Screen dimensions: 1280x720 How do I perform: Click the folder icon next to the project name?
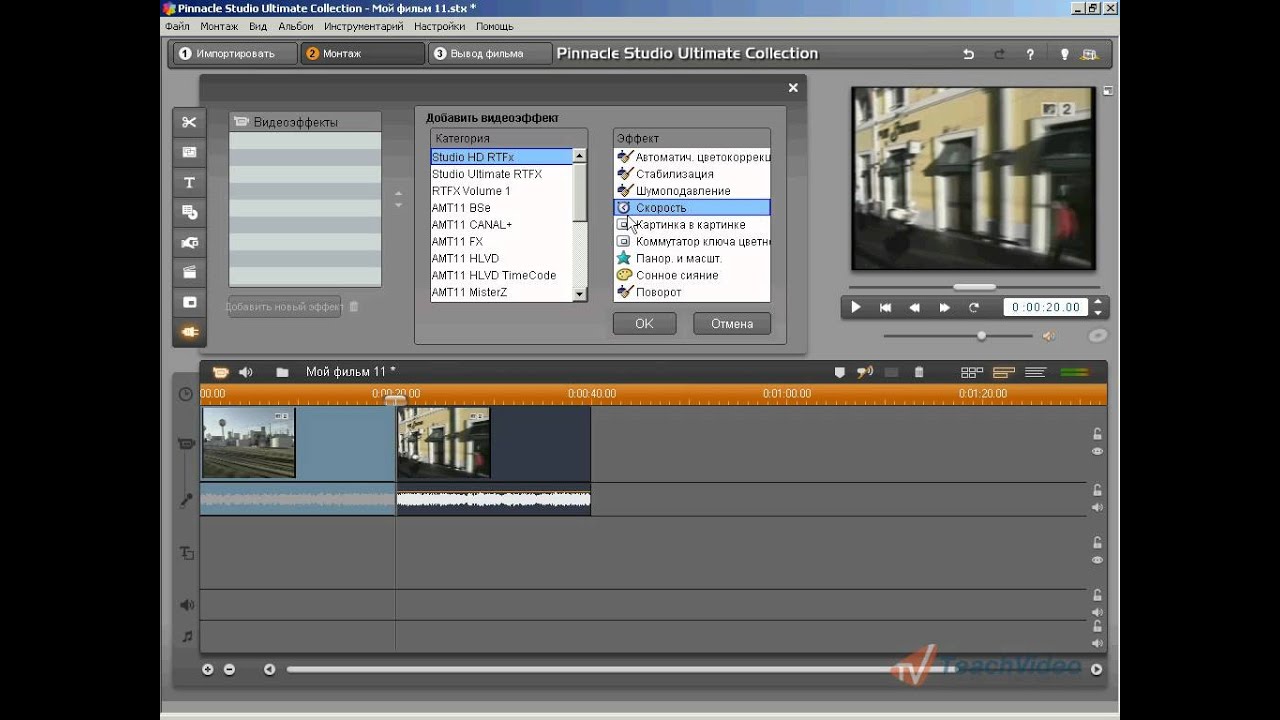(283, 372)
